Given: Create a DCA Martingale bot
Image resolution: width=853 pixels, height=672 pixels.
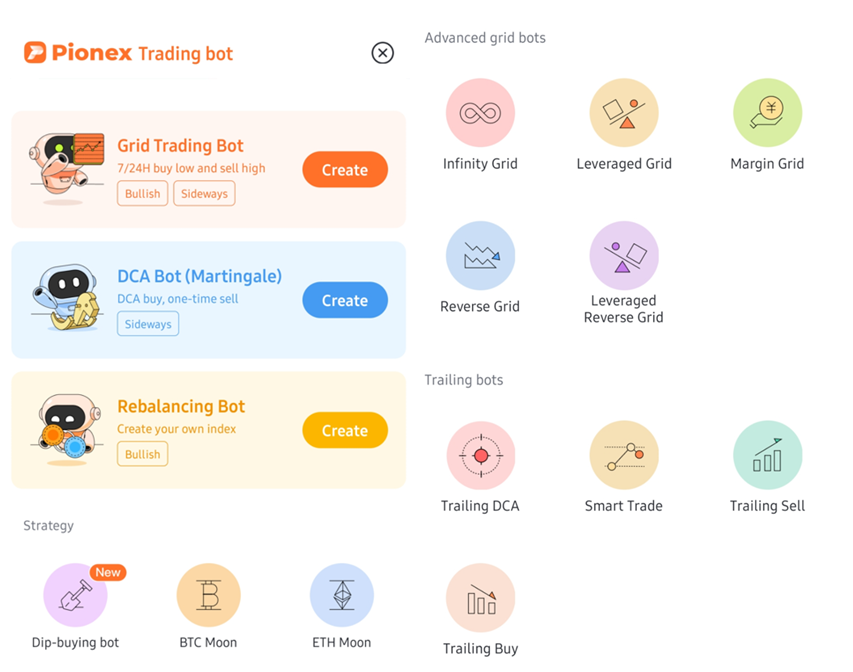Looking at the screenshot, I should [x=345, y=300].
